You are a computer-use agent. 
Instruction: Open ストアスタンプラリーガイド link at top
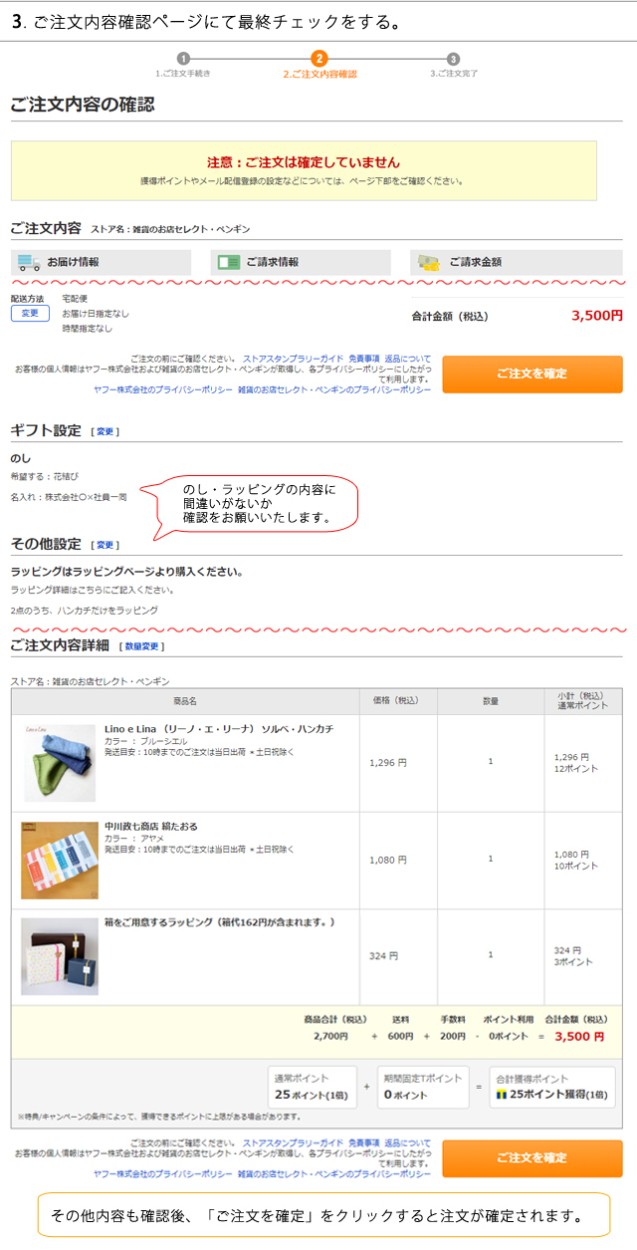pyautogui.click(x=293, y=358)
